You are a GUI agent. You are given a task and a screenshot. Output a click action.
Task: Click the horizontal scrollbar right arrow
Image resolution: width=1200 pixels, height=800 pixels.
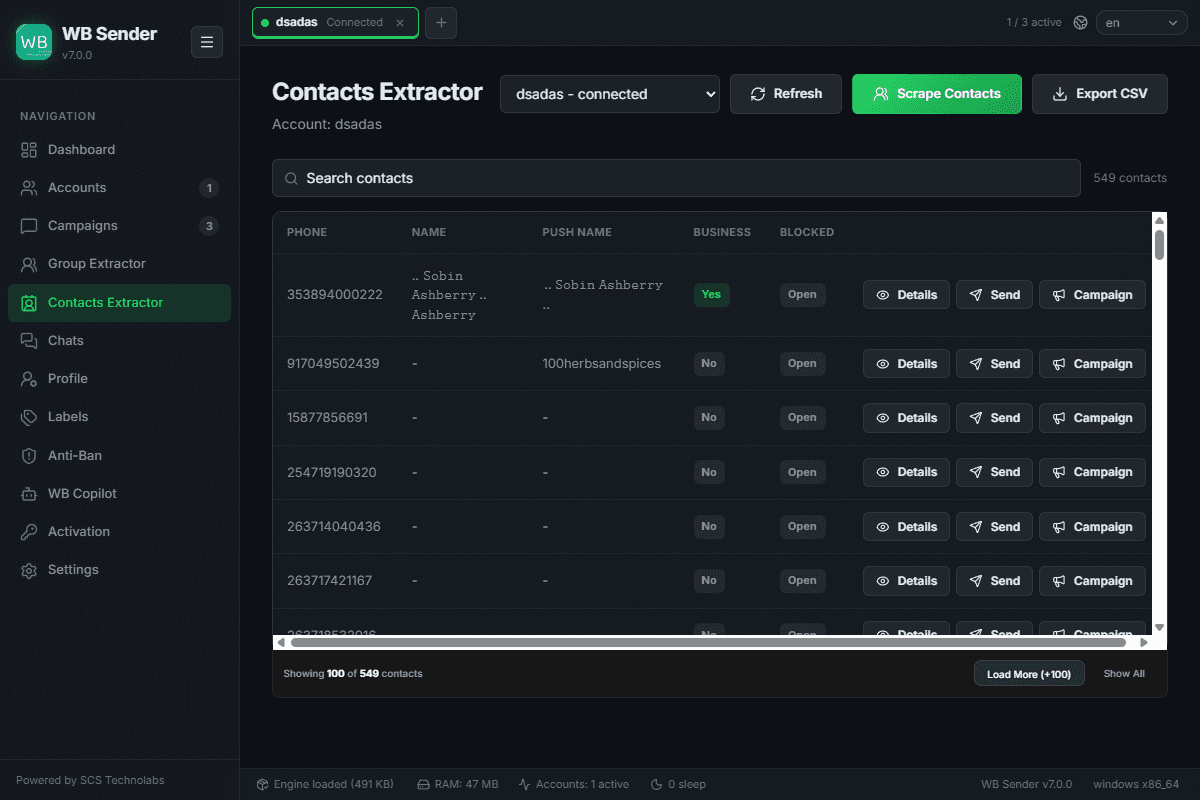pos(1144,643)
